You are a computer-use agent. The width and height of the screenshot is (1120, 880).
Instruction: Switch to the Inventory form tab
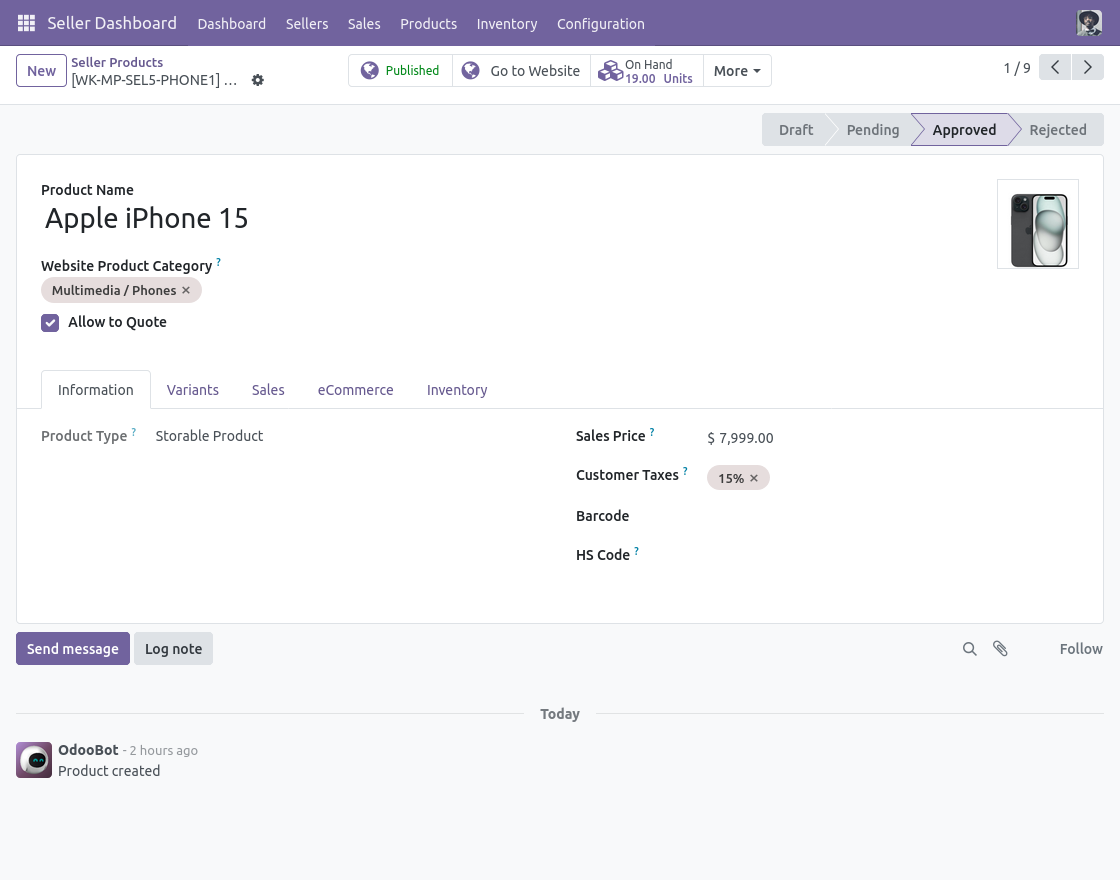457,390
